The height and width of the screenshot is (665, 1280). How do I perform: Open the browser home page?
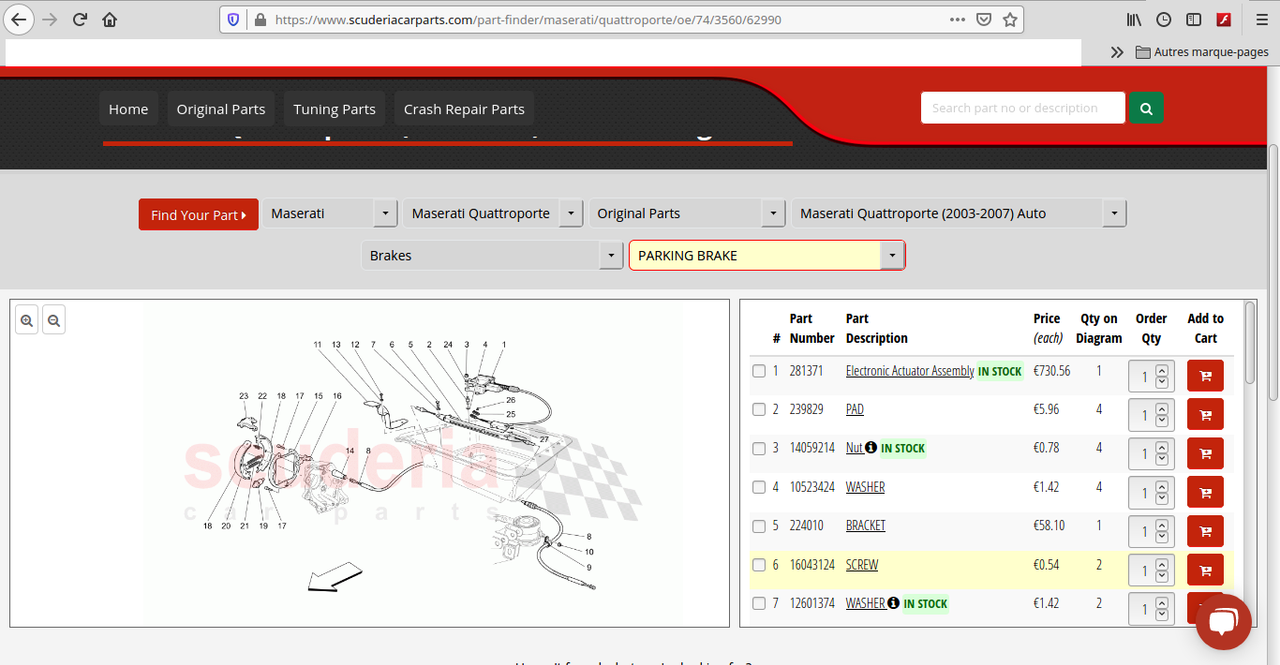(x=110, y=19)
